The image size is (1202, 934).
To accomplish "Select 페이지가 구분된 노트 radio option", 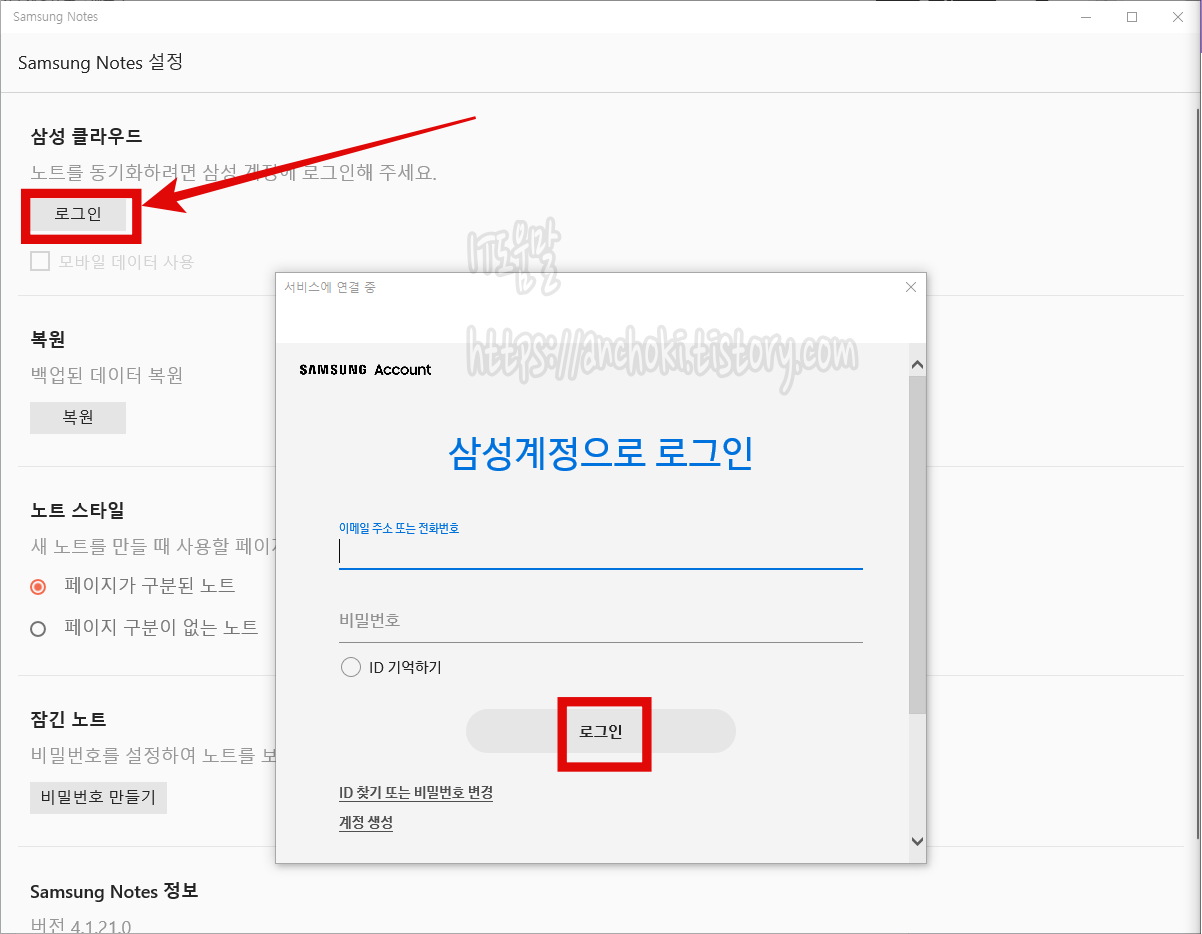I will coord(39,586).
